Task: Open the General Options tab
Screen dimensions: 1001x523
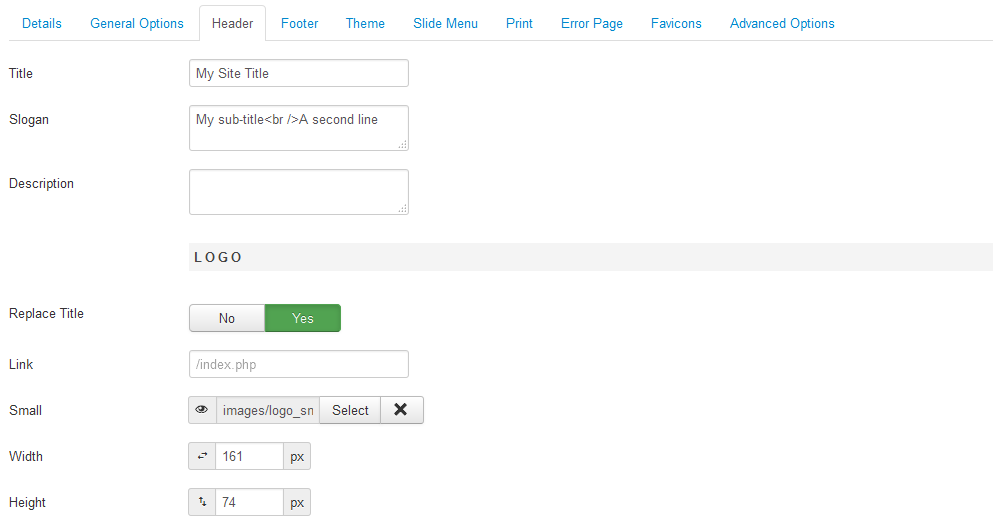Action: click(x=137, y=24)
